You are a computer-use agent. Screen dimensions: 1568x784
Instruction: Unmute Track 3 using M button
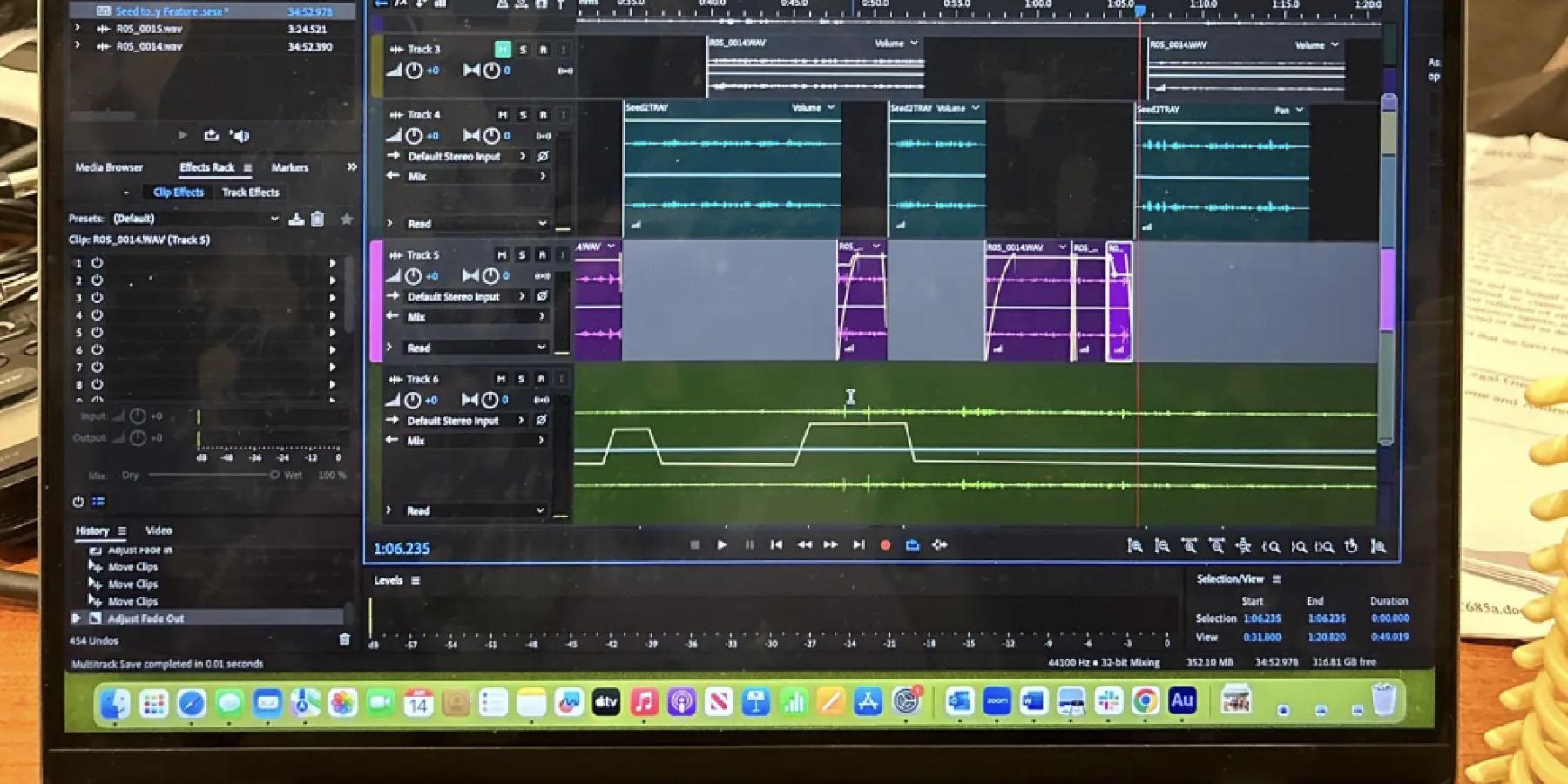coord(503,50)
